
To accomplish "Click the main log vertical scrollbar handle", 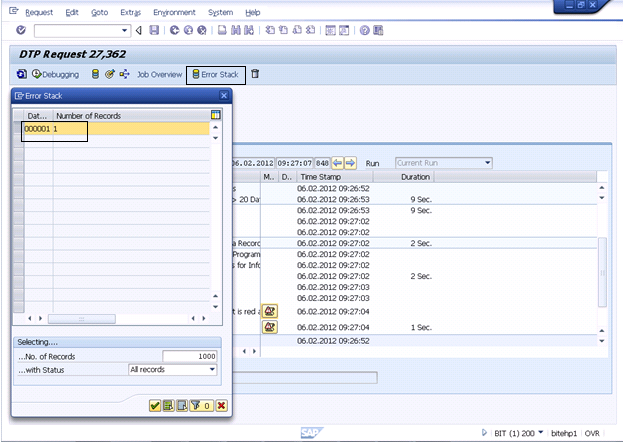I will (602, 272).
